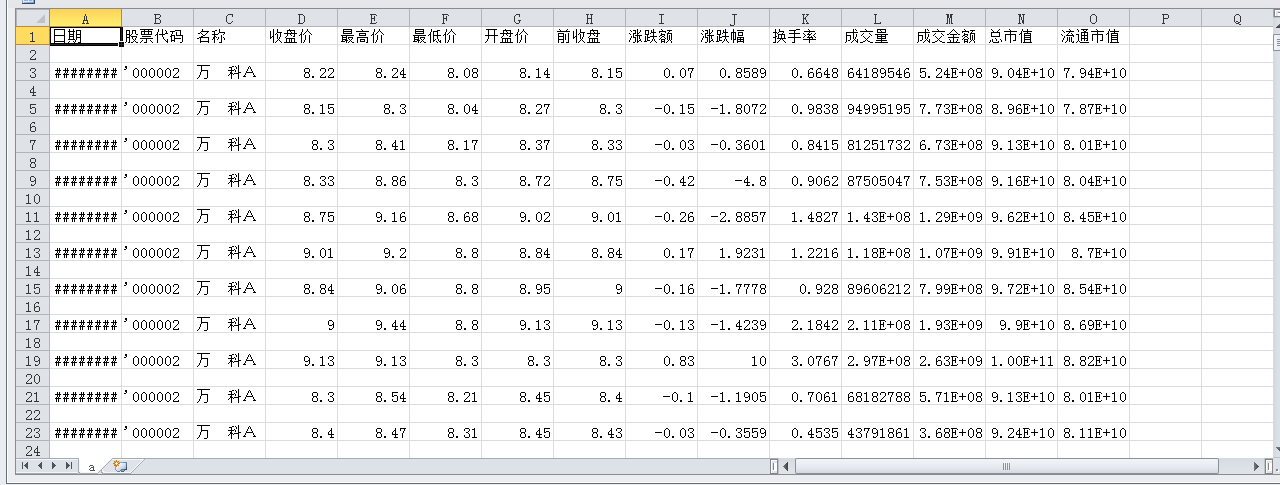1280x485 pixels.
Task: Select the 涨跌额 header cell
Action: (x=661, y=36)
